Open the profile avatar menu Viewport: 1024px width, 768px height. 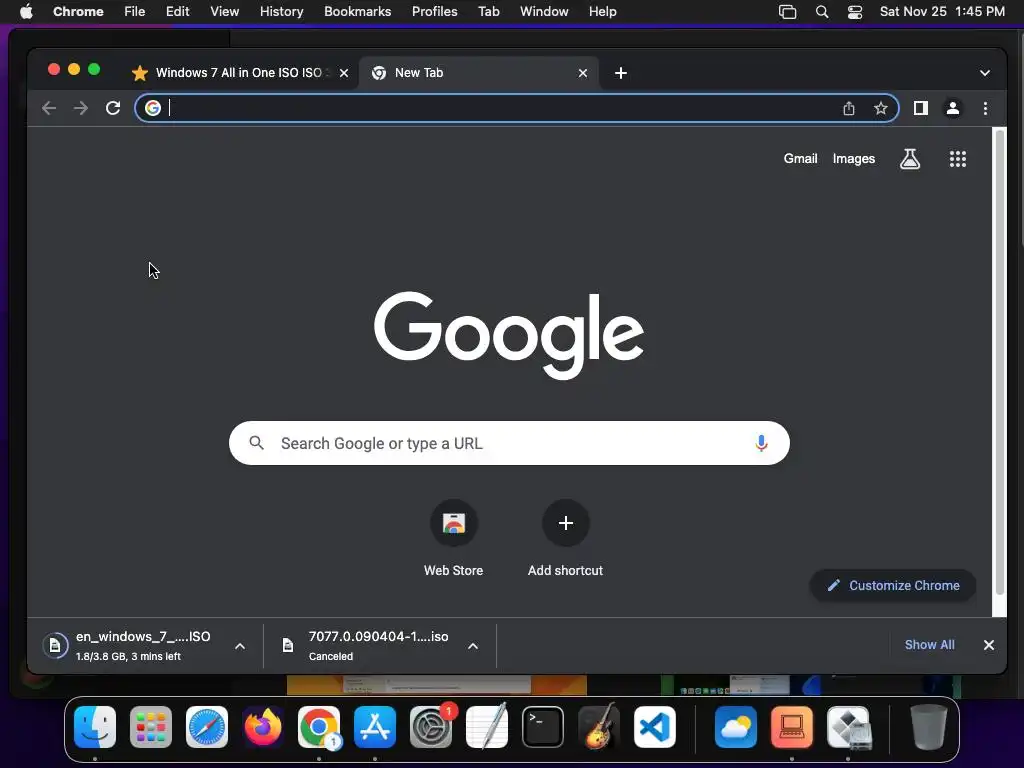(x=953, y=108)
